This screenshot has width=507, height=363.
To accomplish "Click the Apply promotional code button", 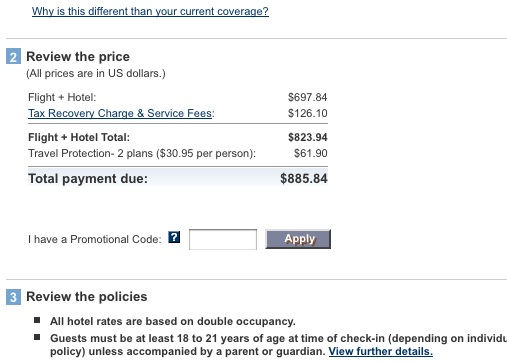I will click(x=298, y=239).
